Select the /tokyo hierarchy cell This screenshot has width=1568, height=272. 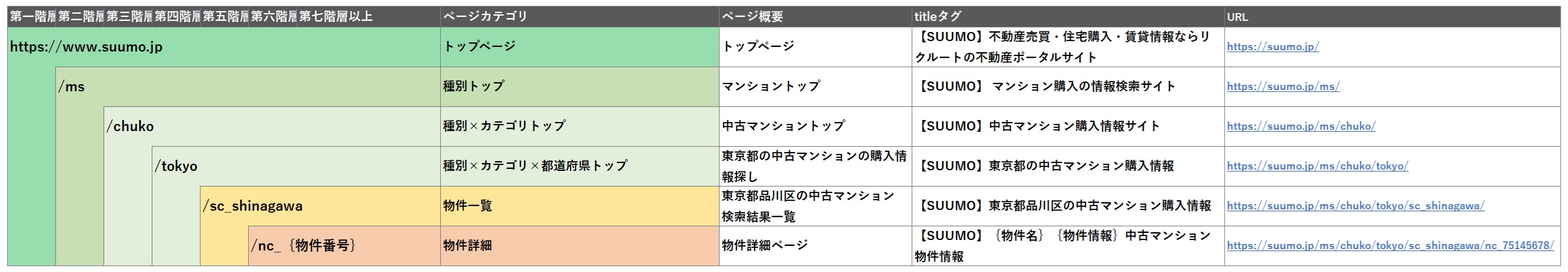176,166
